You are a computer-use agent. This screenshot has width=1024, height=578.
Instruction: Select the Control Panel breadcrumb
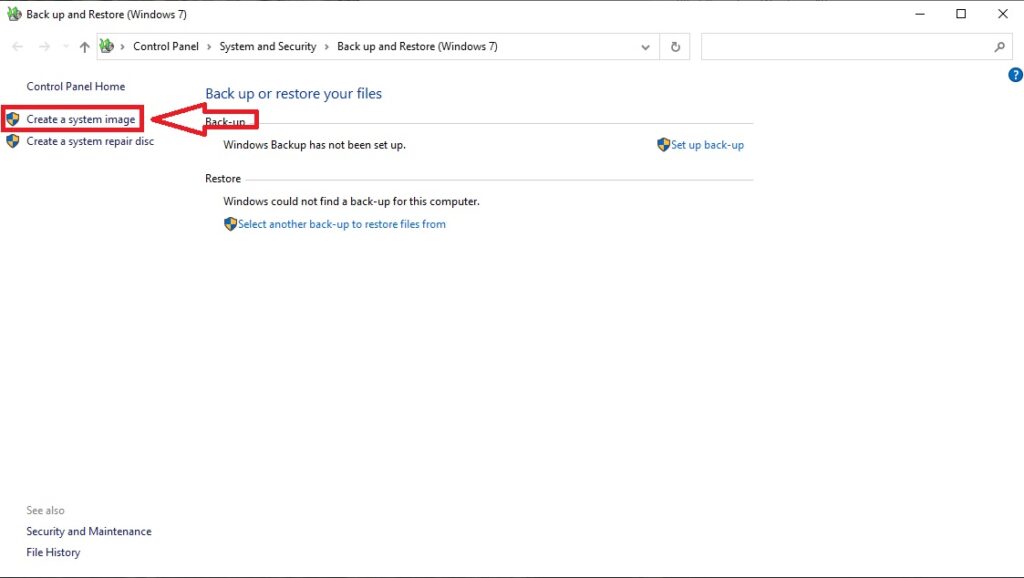click(166, 47)
